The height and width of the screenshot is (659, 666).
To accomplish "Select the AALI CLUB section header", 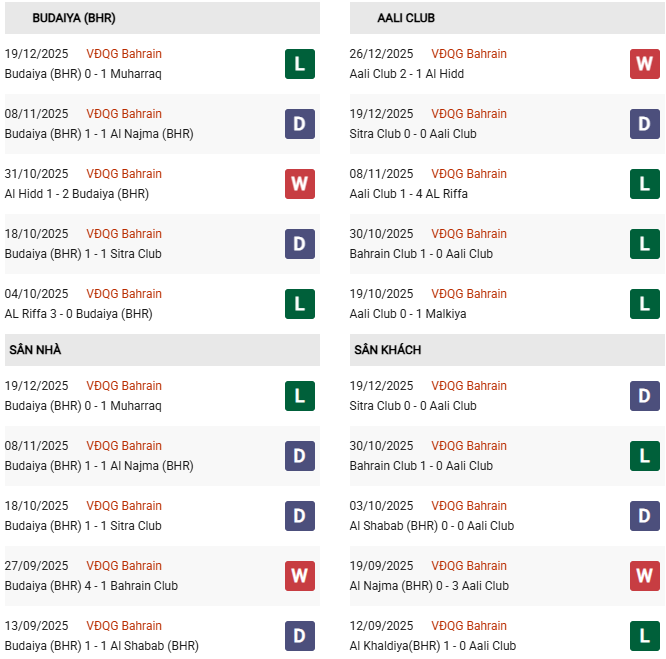I will [x=406, y=18].
